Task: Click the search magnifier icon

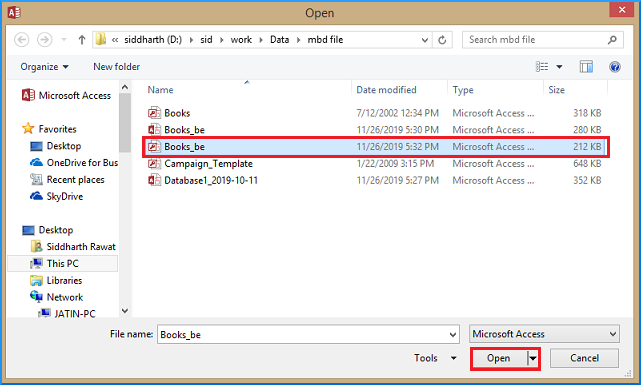Action: tap(612, 40)
